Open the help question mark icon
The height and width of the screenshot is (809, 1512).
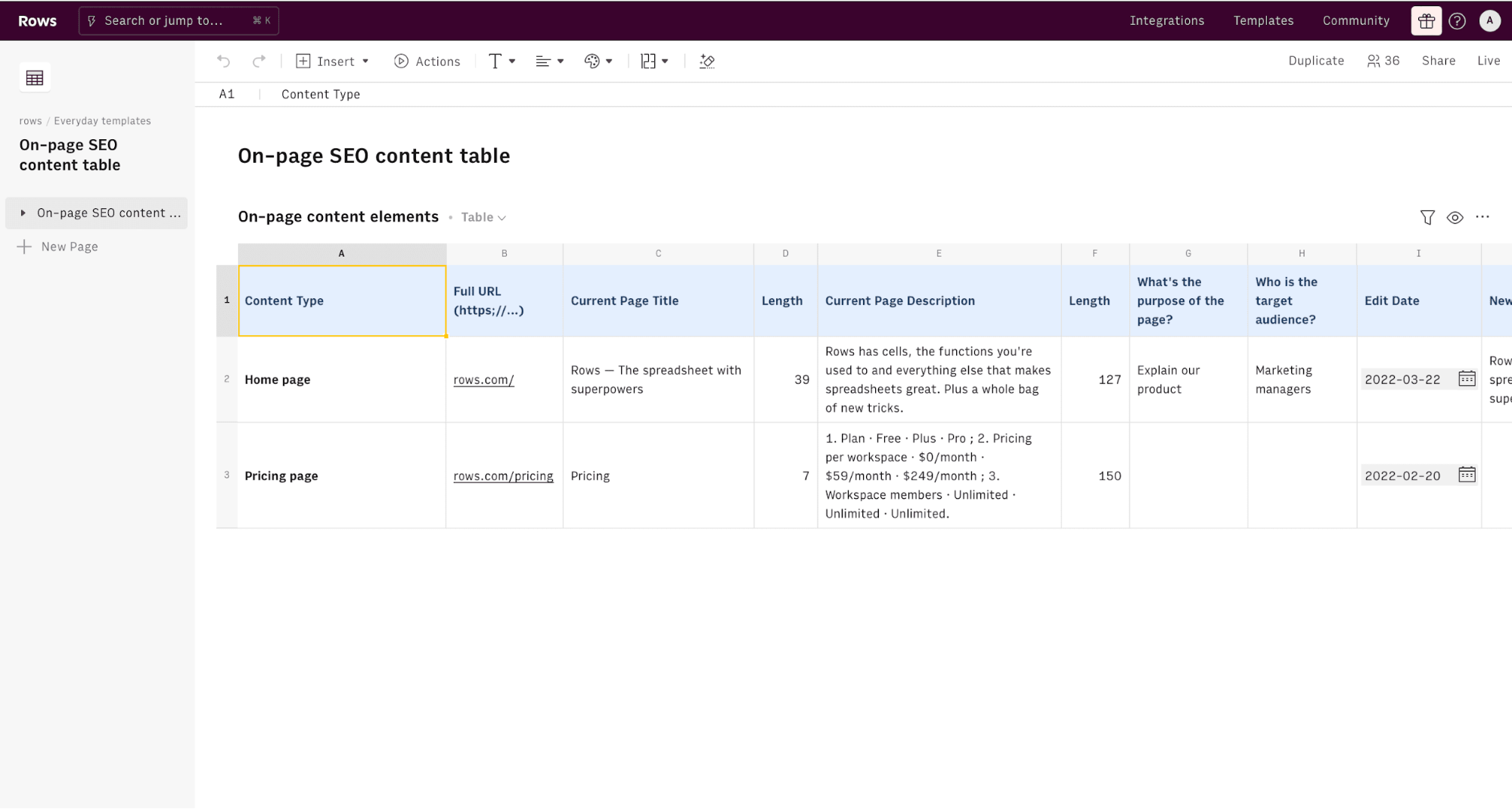click(1457, 20)
